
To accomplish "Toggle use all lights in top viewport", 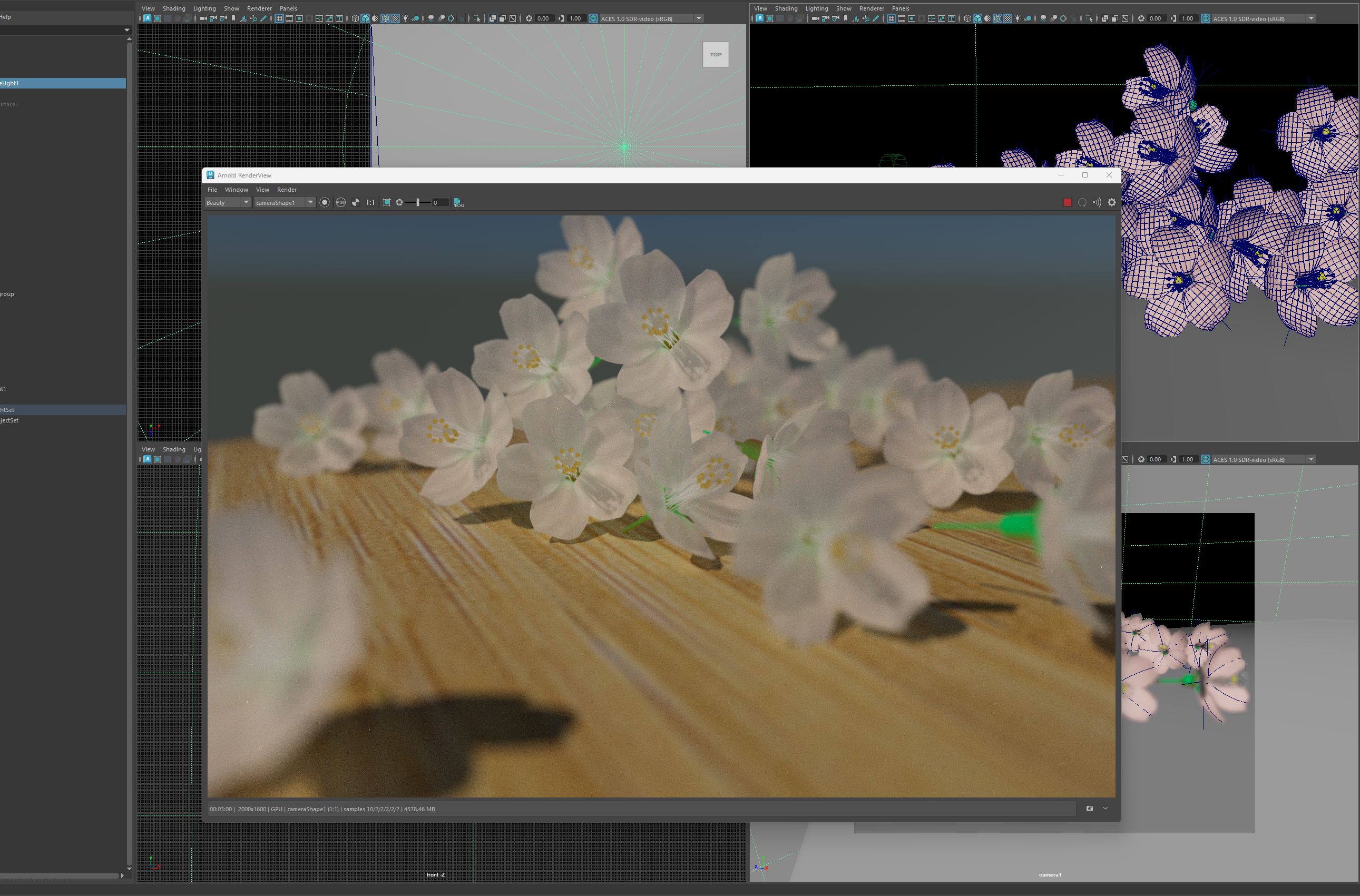I will [x=405, y=18].
